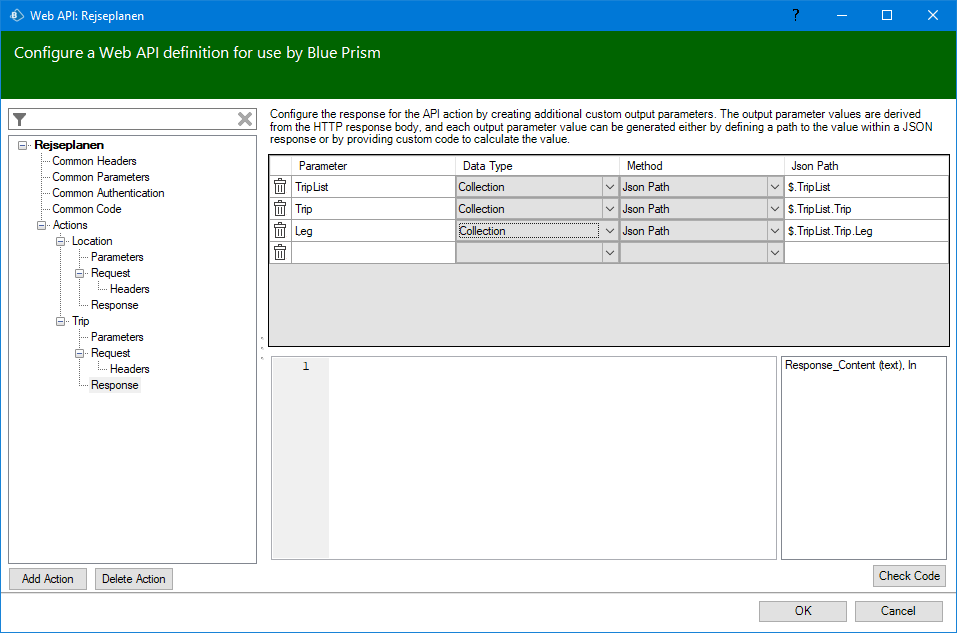Select Common Headers in the tree
This screenshot has width=957, height=633.
94,161
